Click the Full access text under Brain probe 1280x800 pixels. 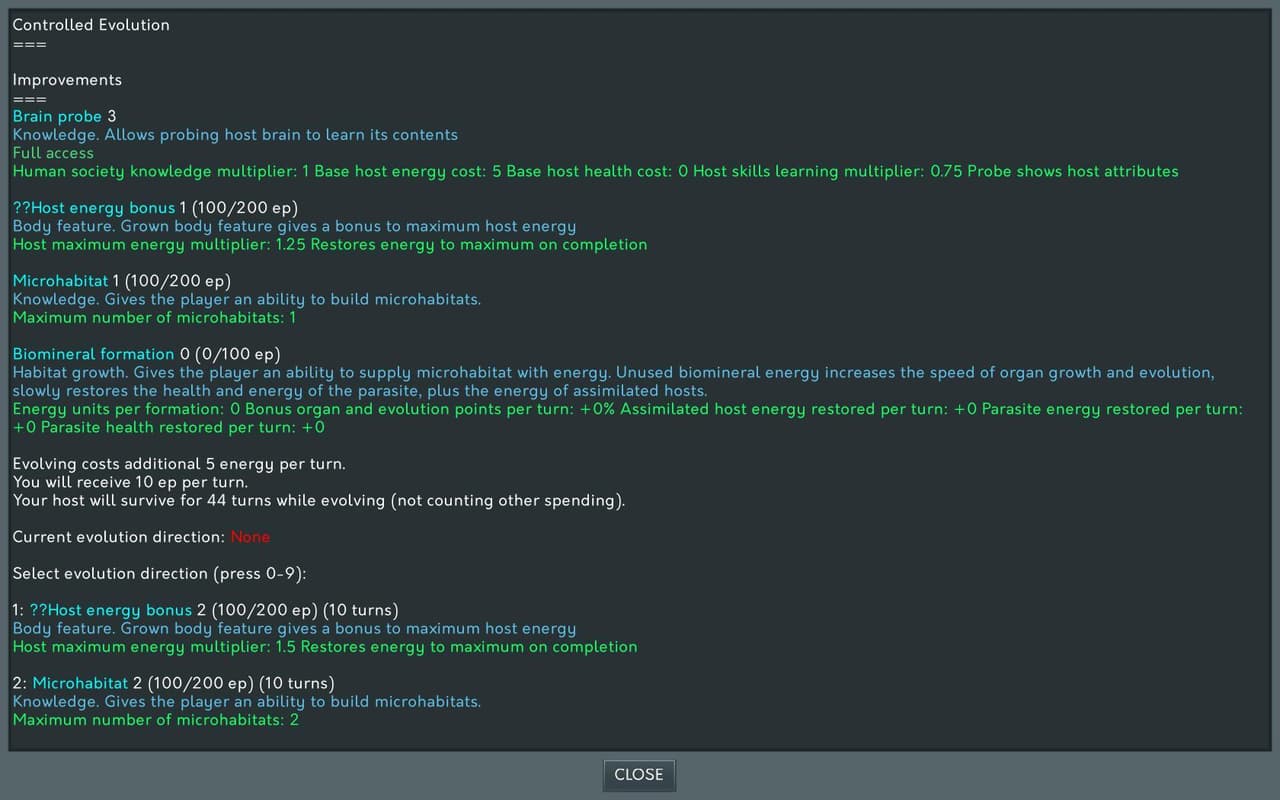pos(53,153)
